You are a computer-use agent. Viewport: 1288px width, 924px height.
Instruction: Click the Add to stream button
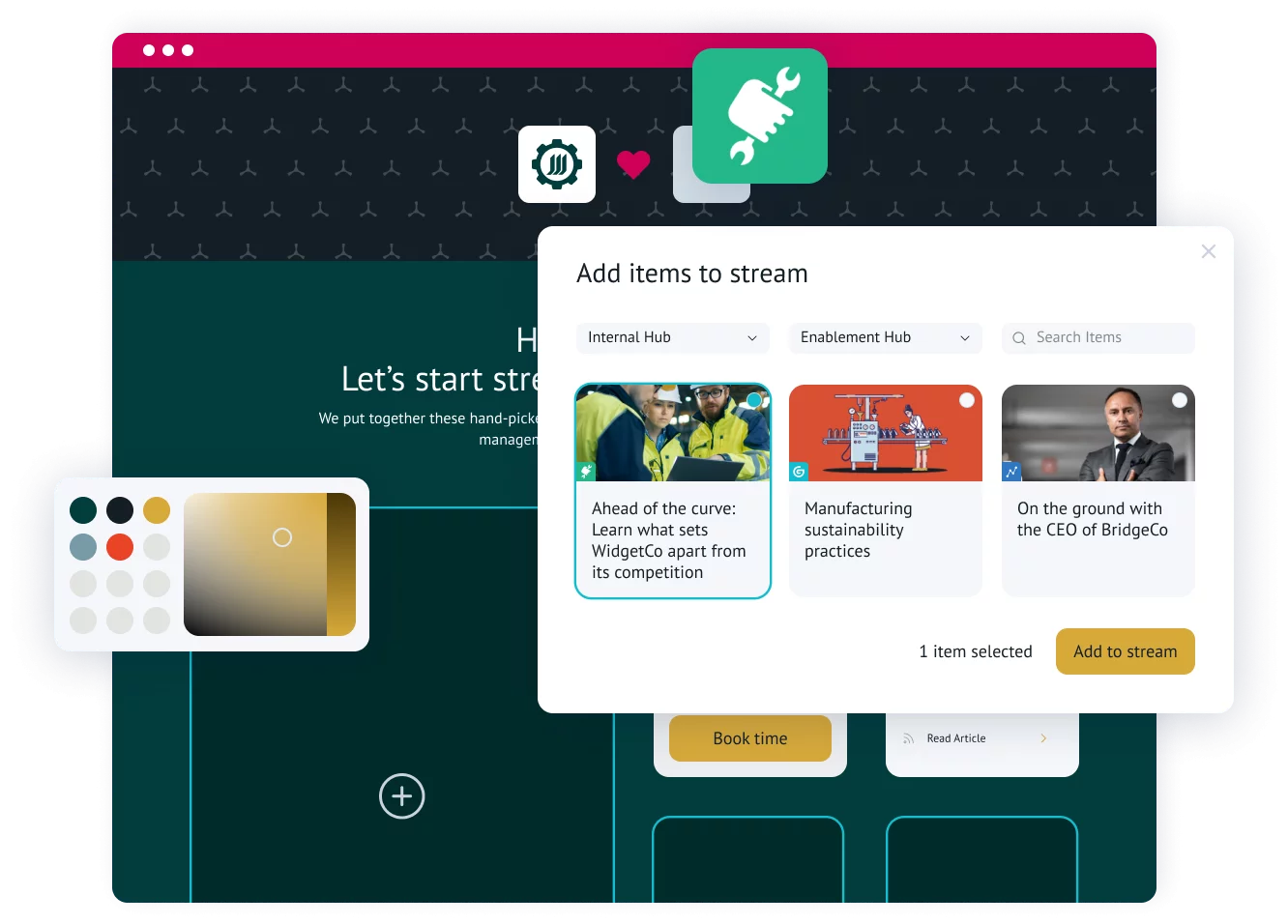pyautogui.click(x=1126, y=651)
